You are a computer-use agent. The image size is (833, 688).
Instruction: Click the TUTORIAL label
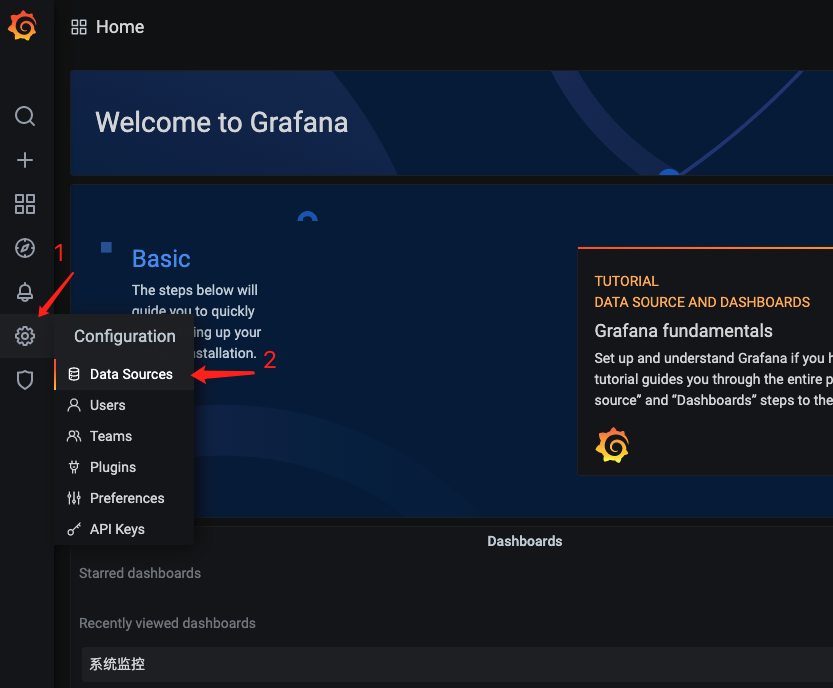(626, 281)
